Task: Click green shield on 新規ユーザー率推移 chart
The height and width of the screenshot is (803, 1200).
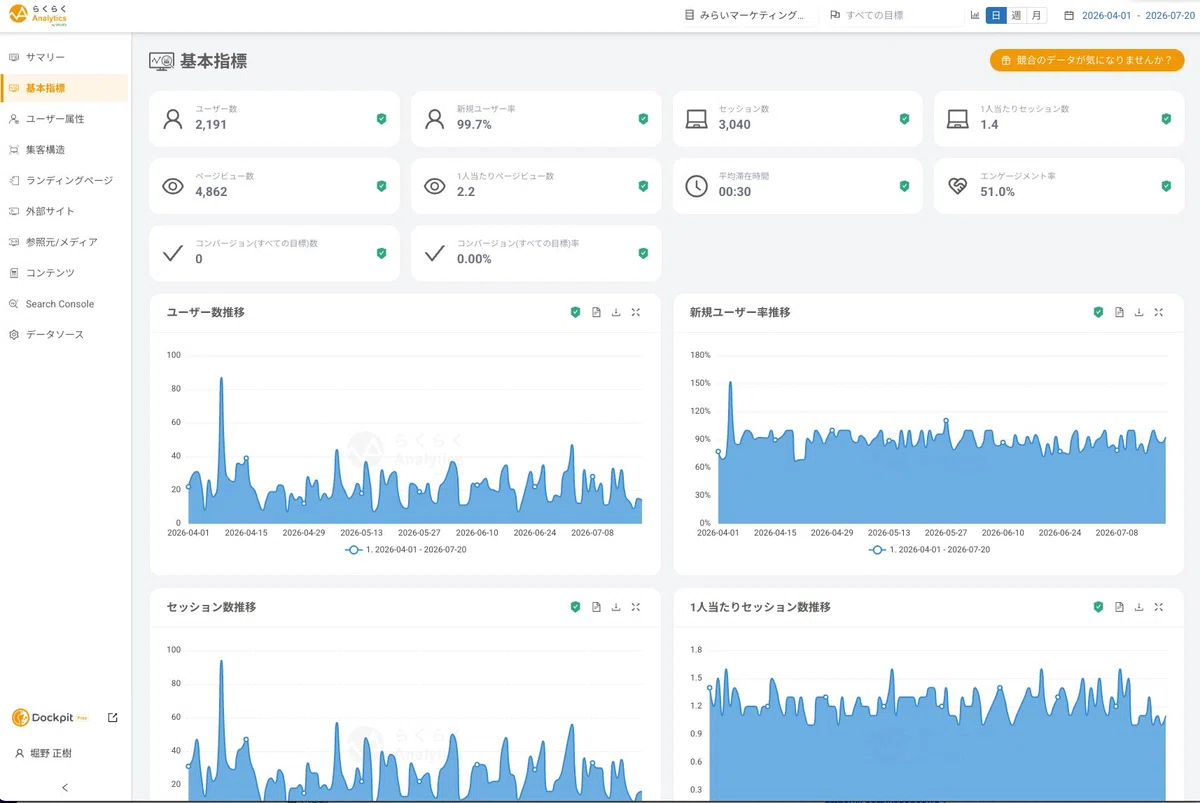Action: click(1098, 312)
